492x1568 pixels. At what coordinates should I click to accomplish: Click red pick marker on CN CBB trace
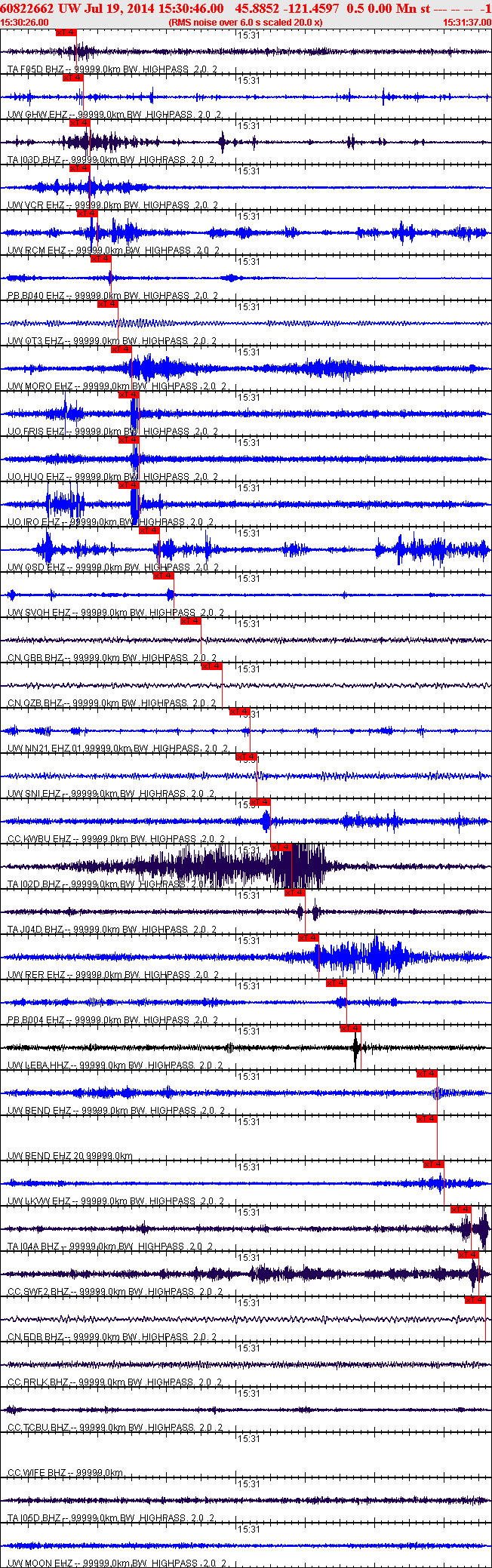tap(190, 621)
